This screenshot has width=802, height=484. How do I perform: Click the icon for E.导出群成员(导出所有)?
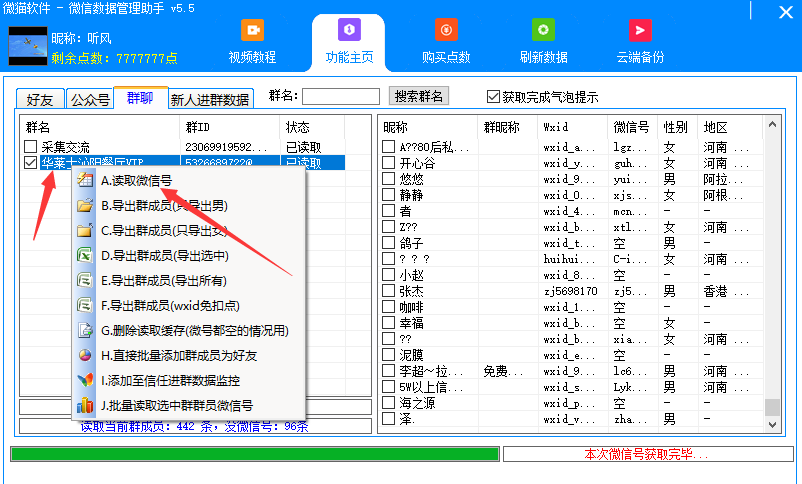85,280
